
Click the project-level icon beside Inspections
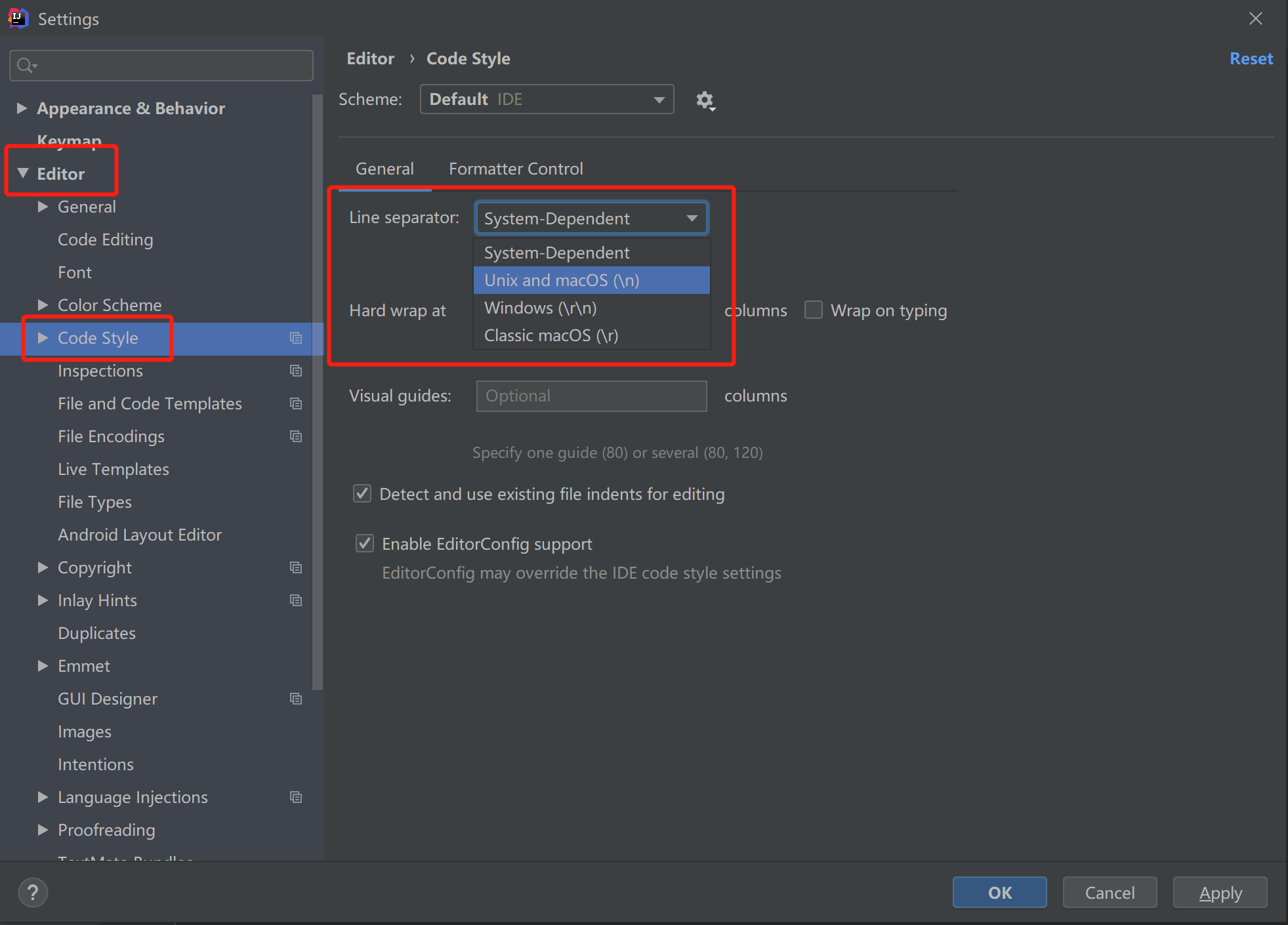click(296, 371)
